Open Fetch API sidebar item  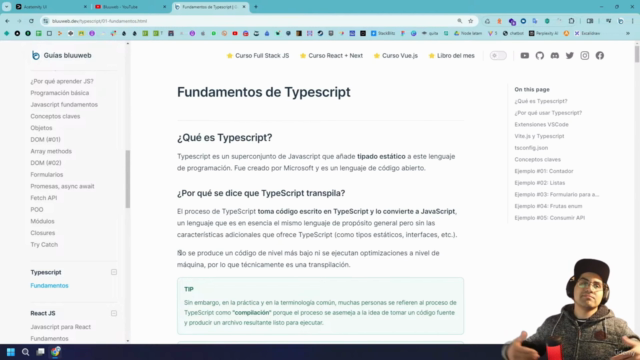click(x=44, y=198)
